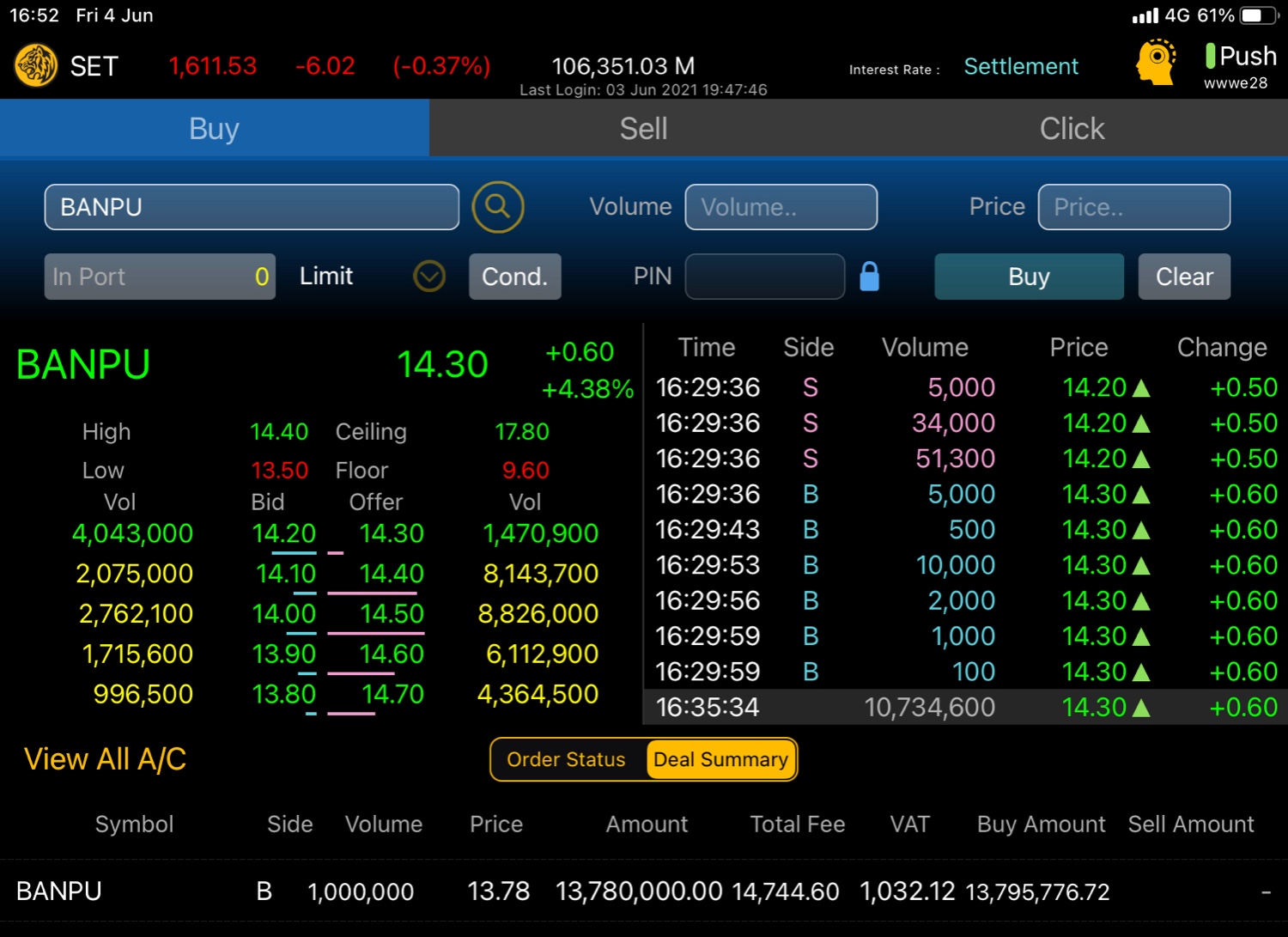Tap offer volume 8,826,000
The width and height of the screenshot is (1288, 937).
(538, 614)
